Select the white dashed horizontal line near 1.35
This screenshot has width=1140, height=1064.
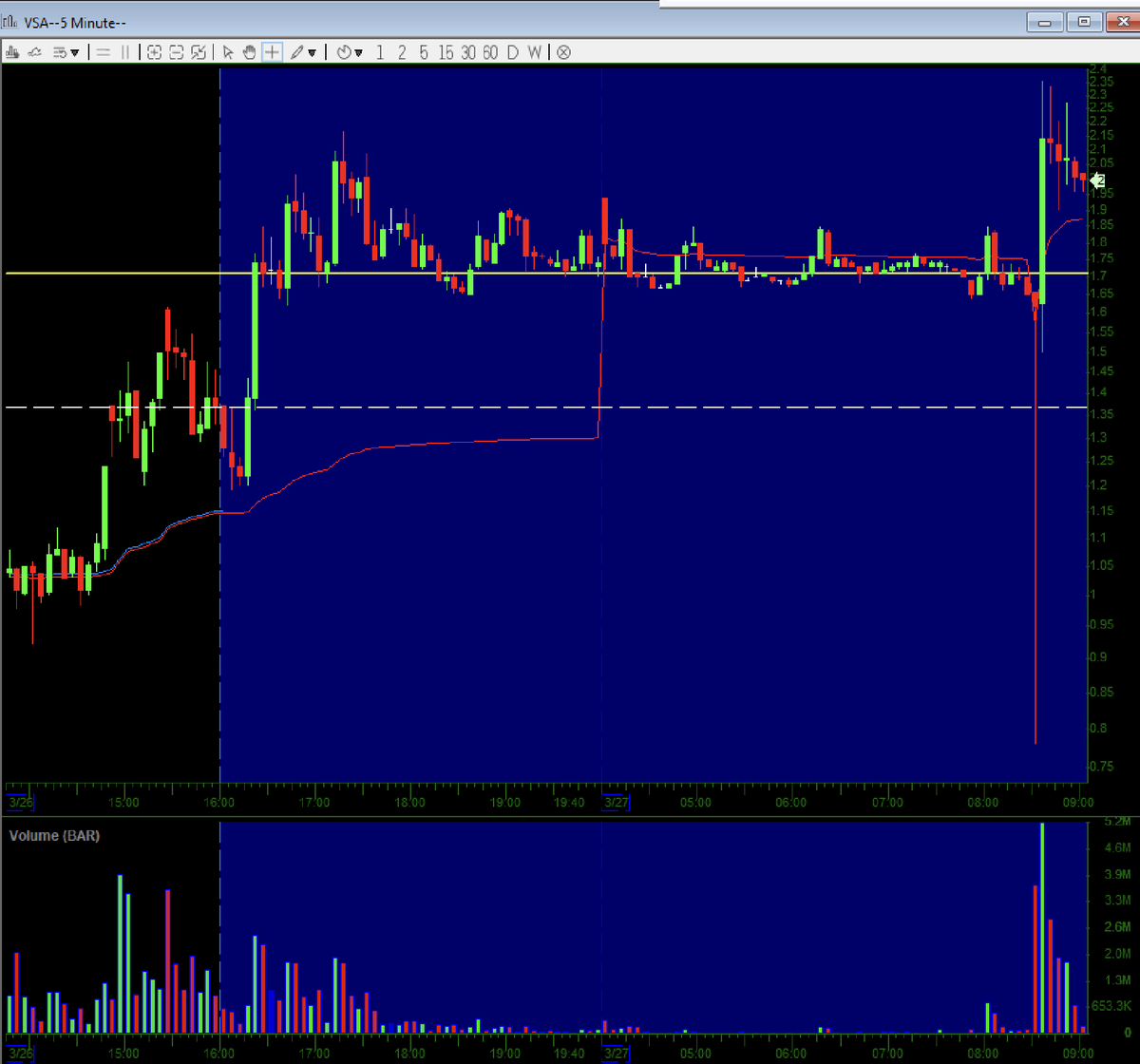click(x=545, y=408)
